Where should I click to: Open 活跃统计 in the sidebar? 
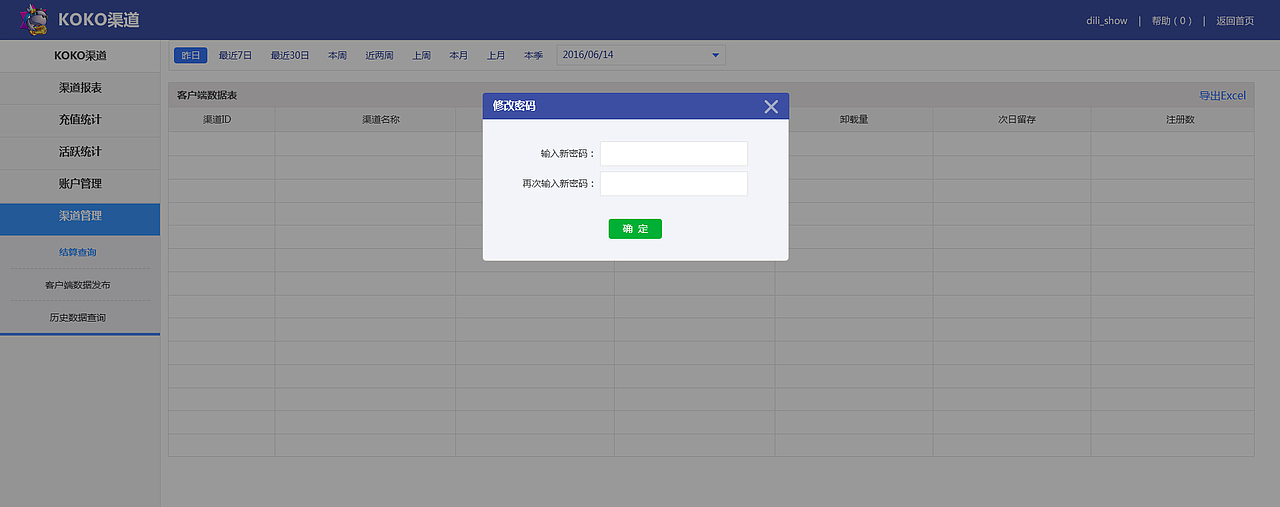point(80,152)
